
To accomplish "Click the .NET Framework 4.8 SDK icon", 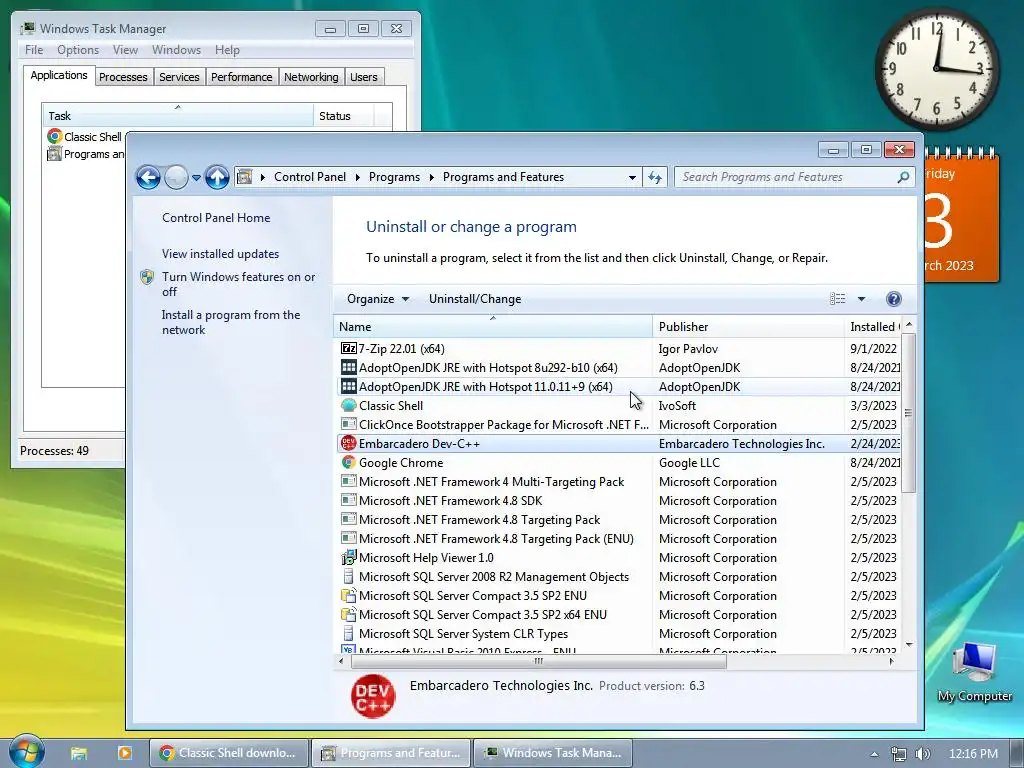I will pos(349,501).
